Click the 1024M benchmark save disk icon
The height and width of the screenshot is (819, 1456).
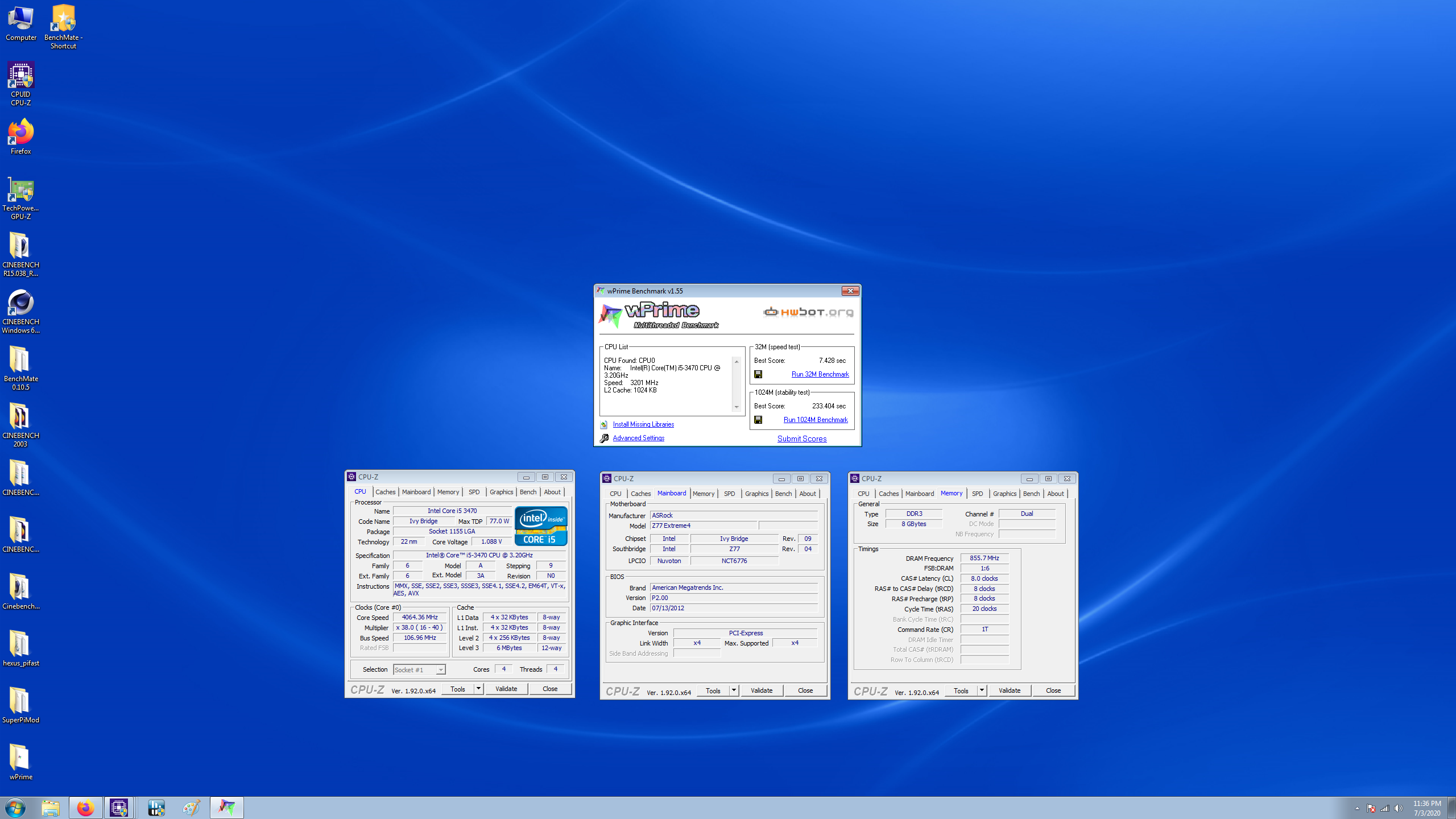point(758,420)
